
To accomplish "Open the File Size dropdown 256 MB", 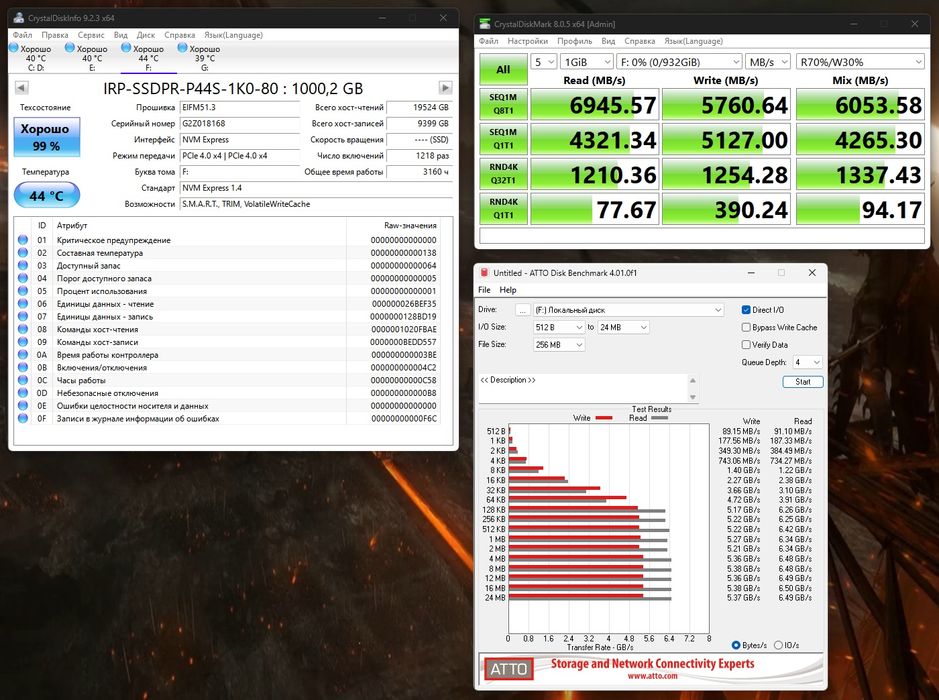I will [559, 345].
